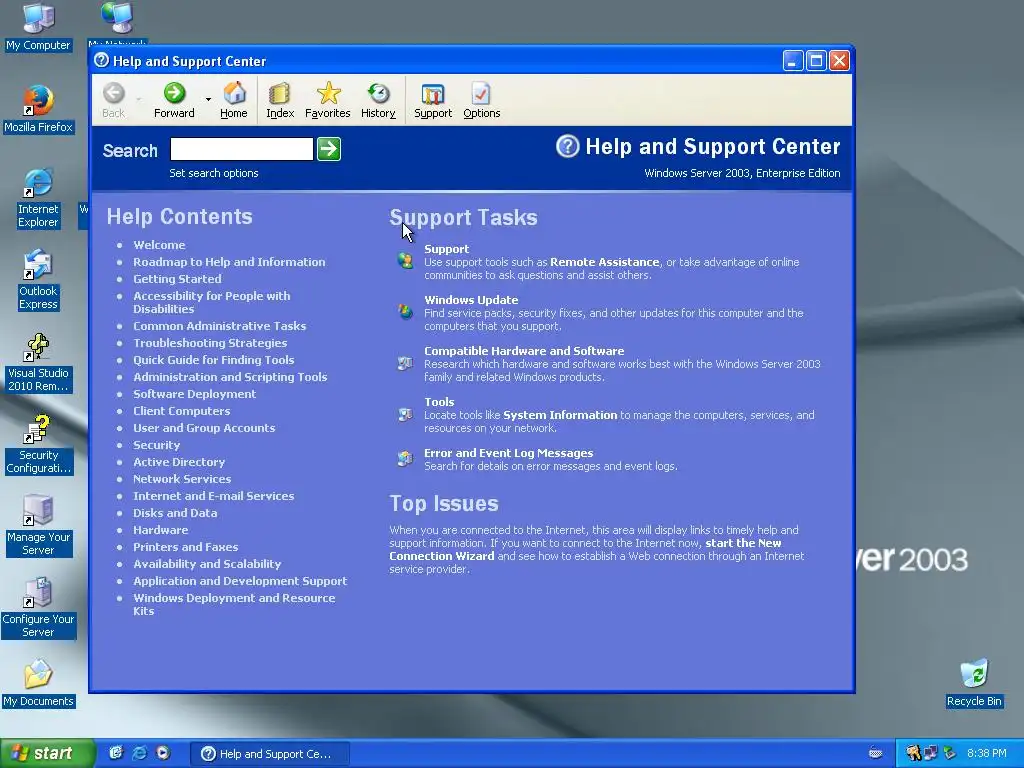The image size is (1024, 768).
Task: Click the Support task heading link
Action: coord(447,249)
